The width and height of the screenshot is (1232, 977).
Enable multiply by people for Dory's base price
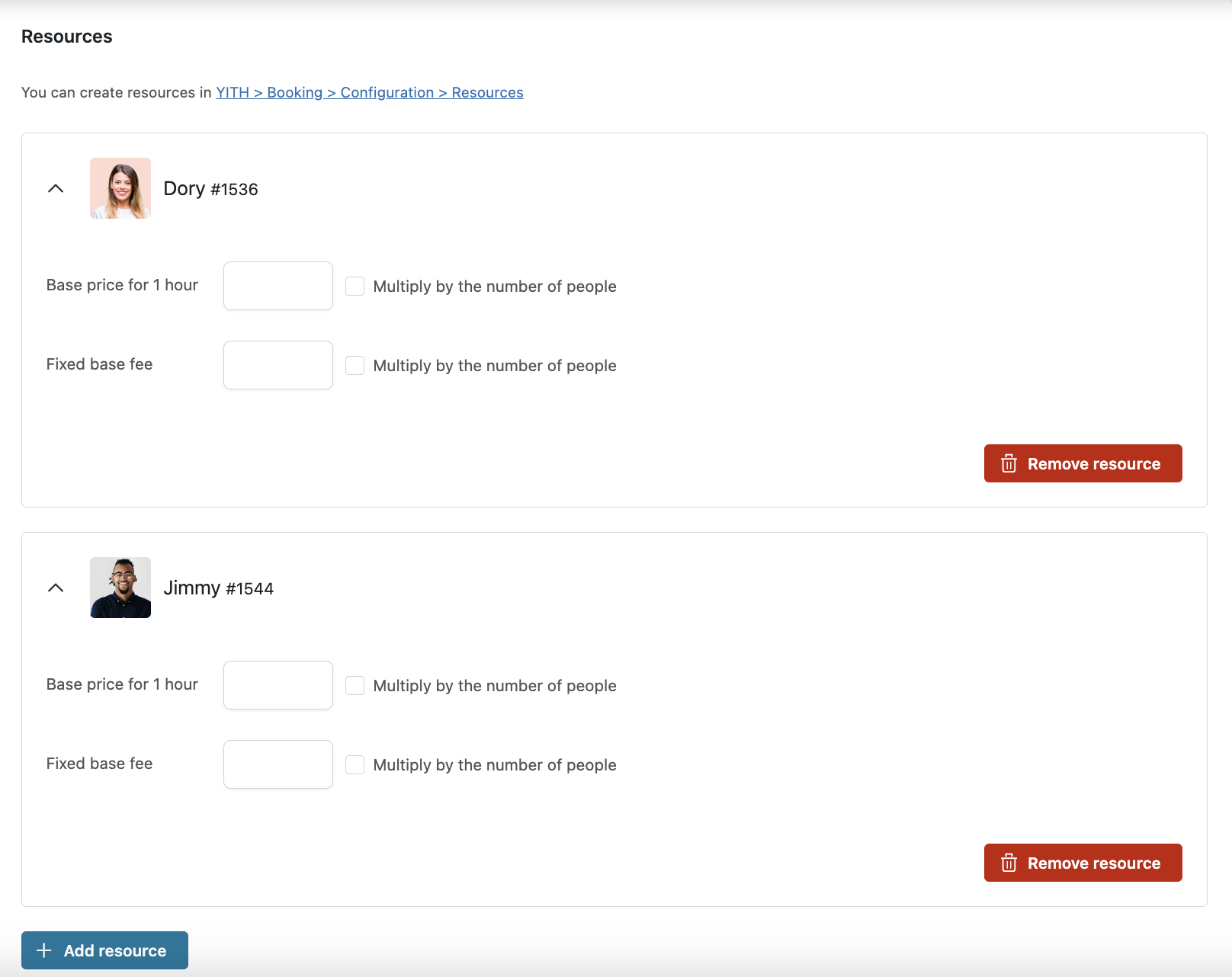[x=355, y=287]
